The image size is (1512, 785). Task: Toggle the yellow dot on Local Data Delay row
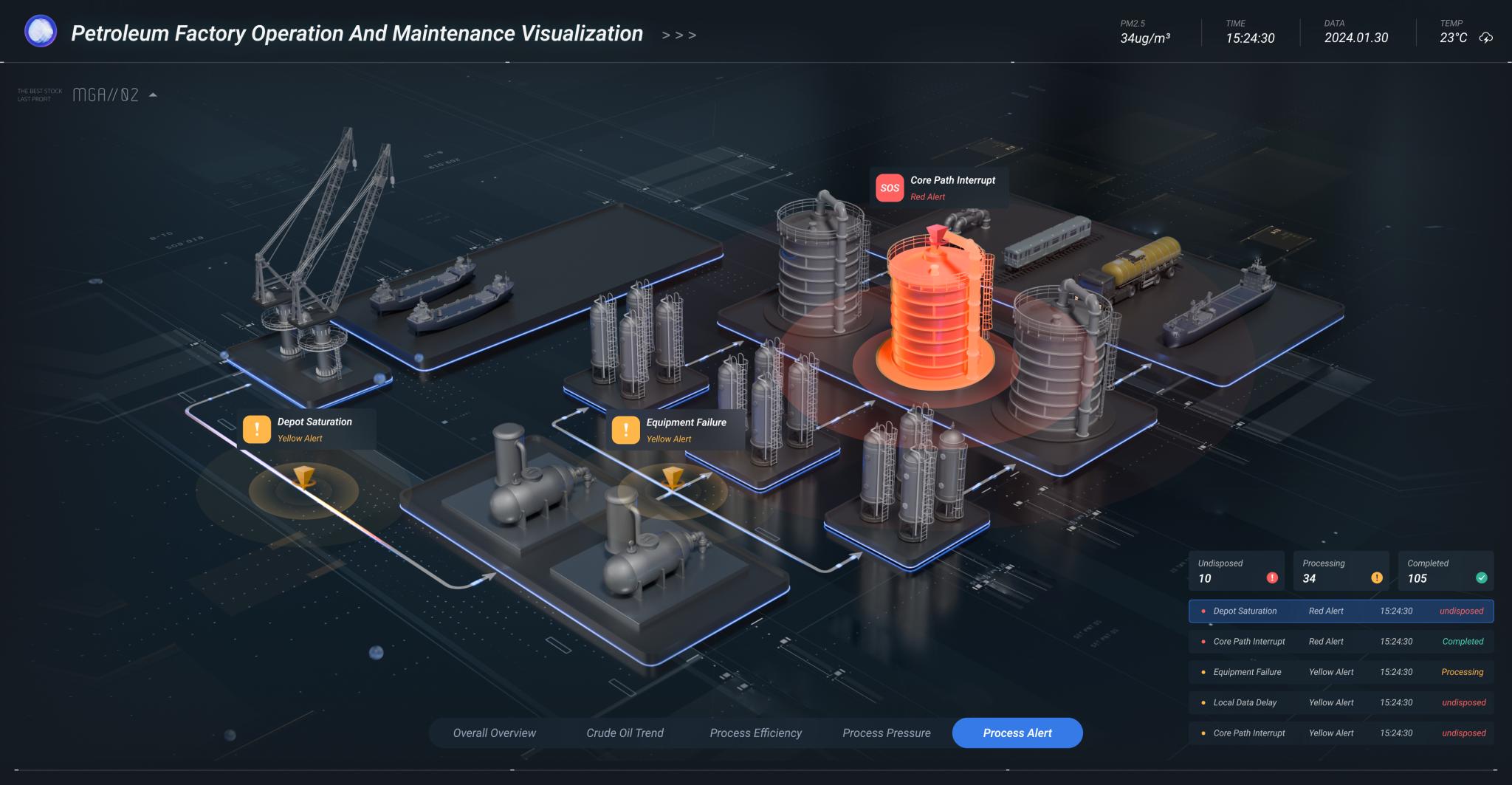click(x=1203, y=702)
